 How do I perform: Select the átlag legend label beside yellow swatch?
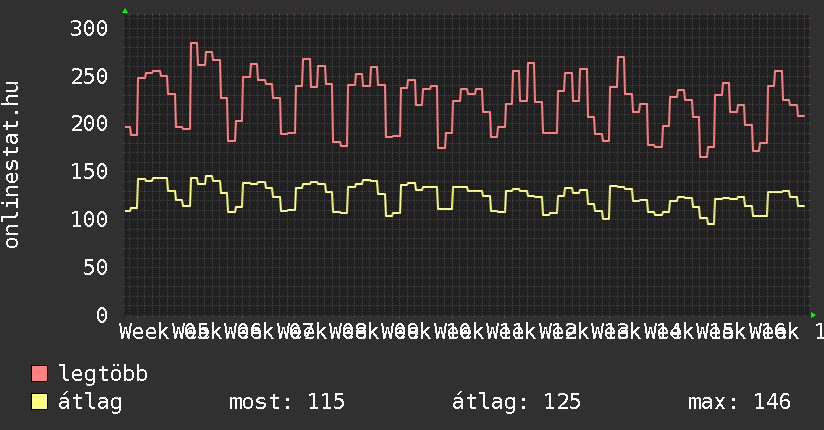click(90, 402)
